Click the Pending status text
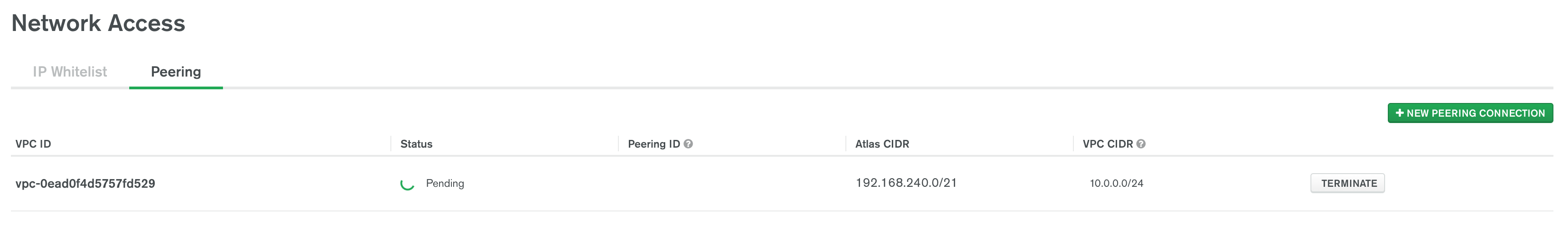The width and height of the screenshot is (1568, 226). coord(445,183)
